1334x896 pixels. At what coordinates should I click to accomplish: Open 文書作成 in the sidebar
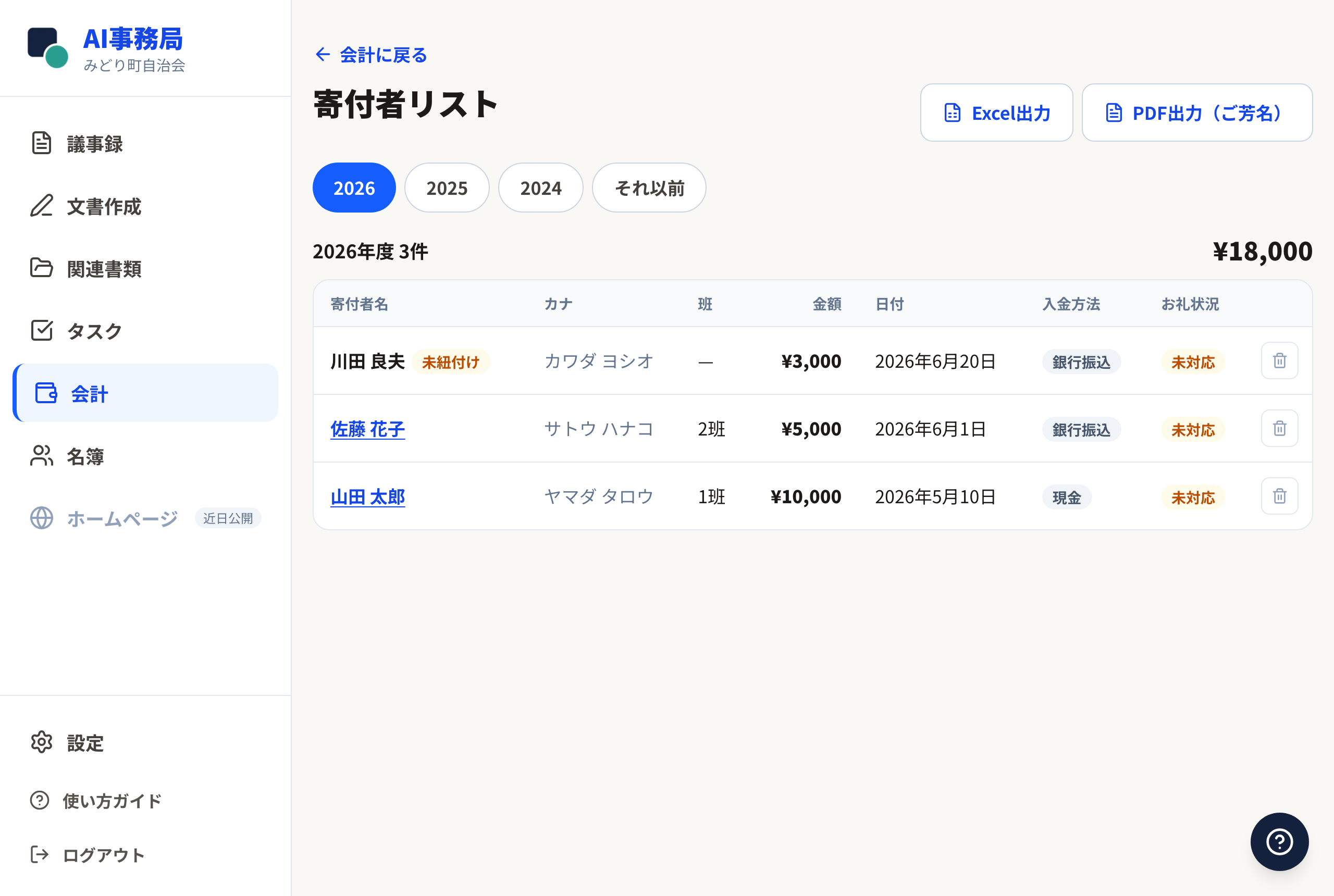[x=145, y=206]
